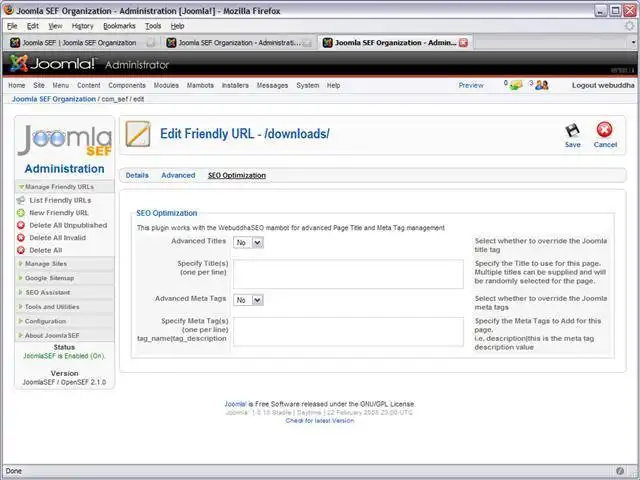Expand the Tools and Utilities section
640x480 pixels.
[x=64, y=307]
